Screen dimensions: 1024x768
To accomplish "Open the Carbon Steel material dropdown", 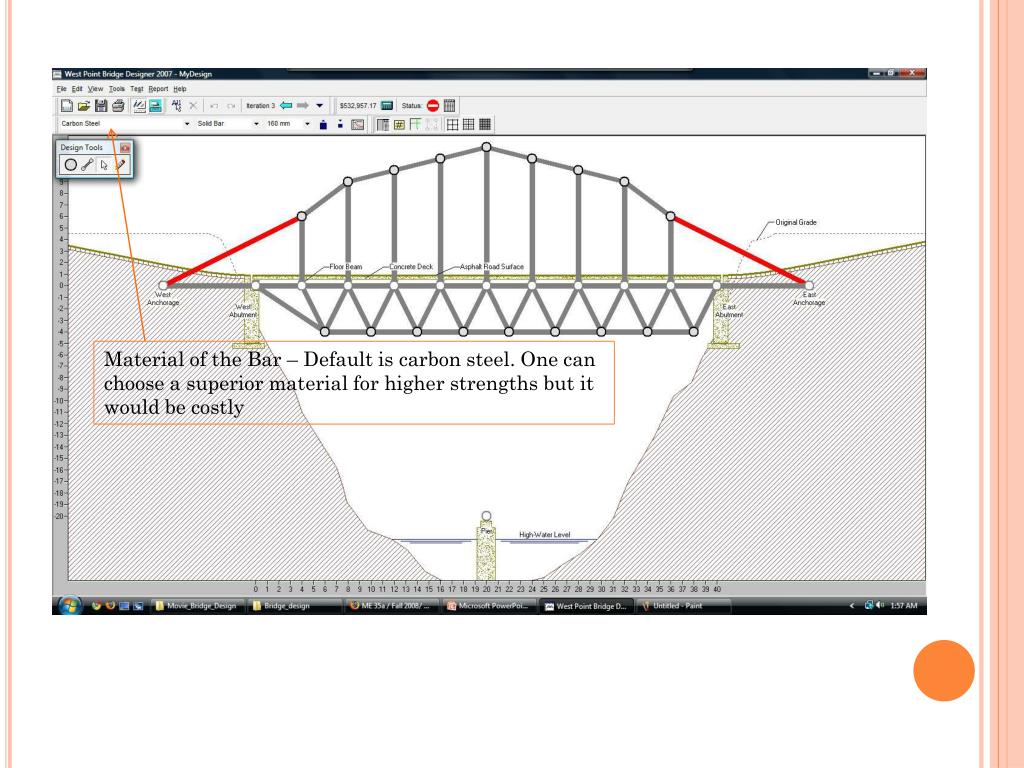I will [x=187, y=123].
